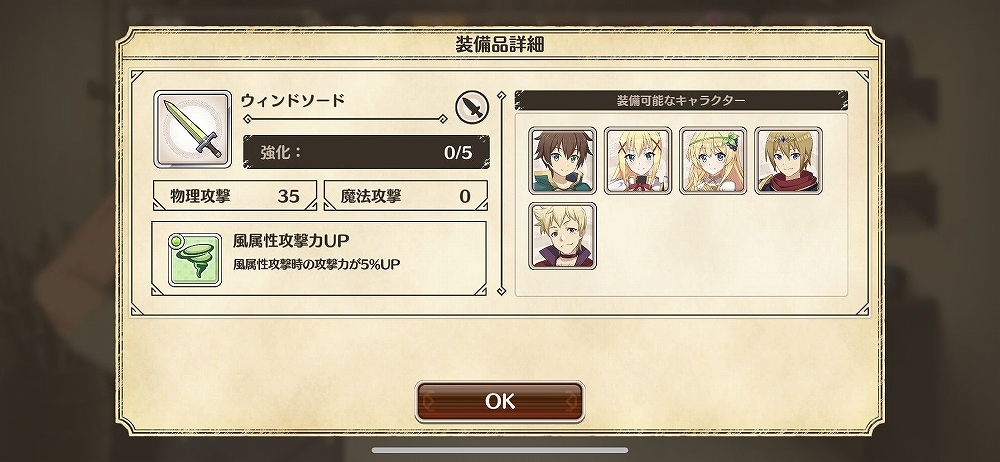Tap the home indicator bar at bottom

coord(500,451)
